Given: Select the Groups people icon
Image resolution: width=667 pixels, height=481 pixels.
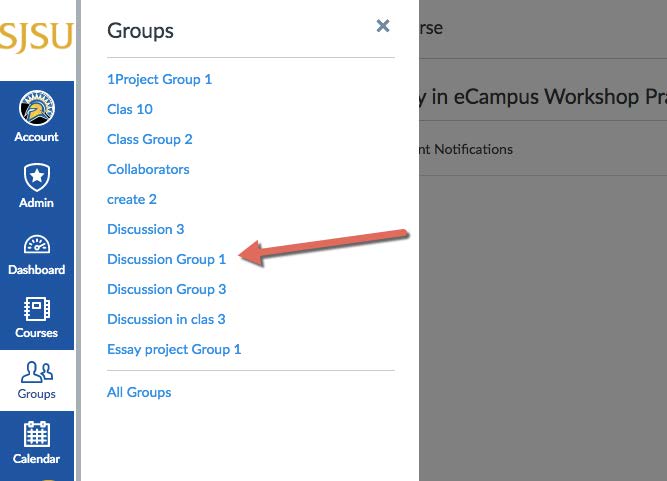Looking at the screenshot, I should point(37,373).
